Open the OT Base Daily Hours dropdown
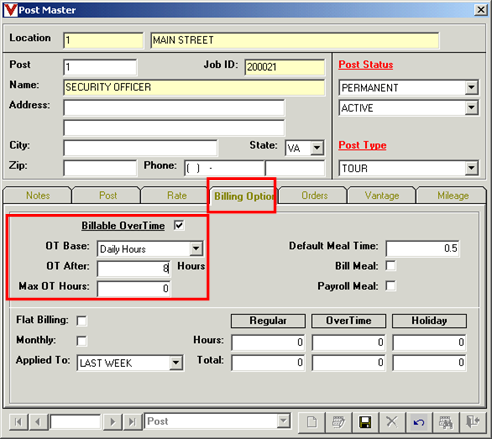The height and width of the screenshot is (439, 492). click(196, 249)
